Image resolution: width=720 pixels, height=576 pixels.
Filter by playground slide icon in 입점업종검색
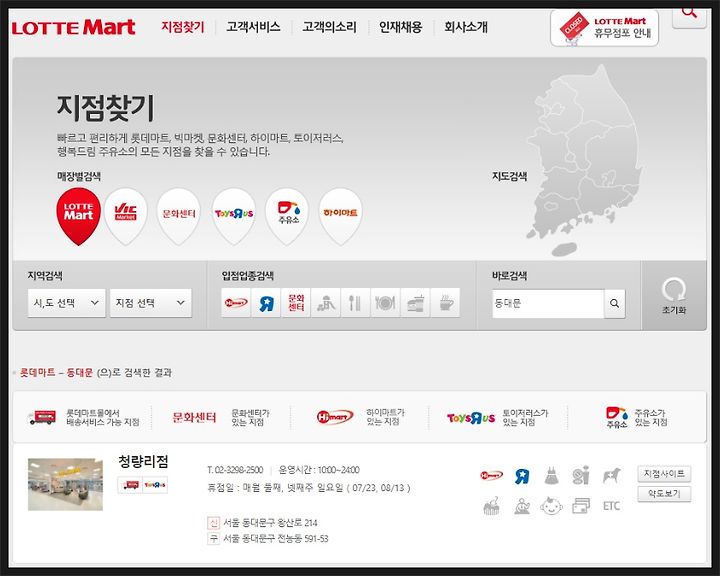326,303
